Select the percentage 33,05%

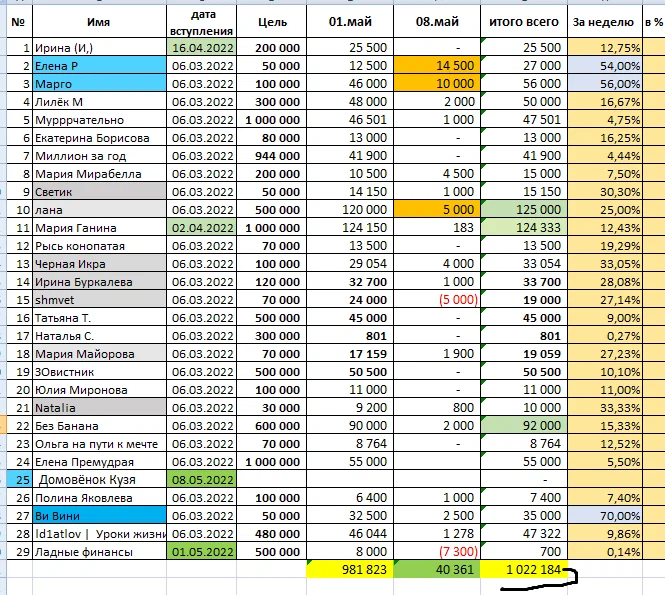[605, 264]
